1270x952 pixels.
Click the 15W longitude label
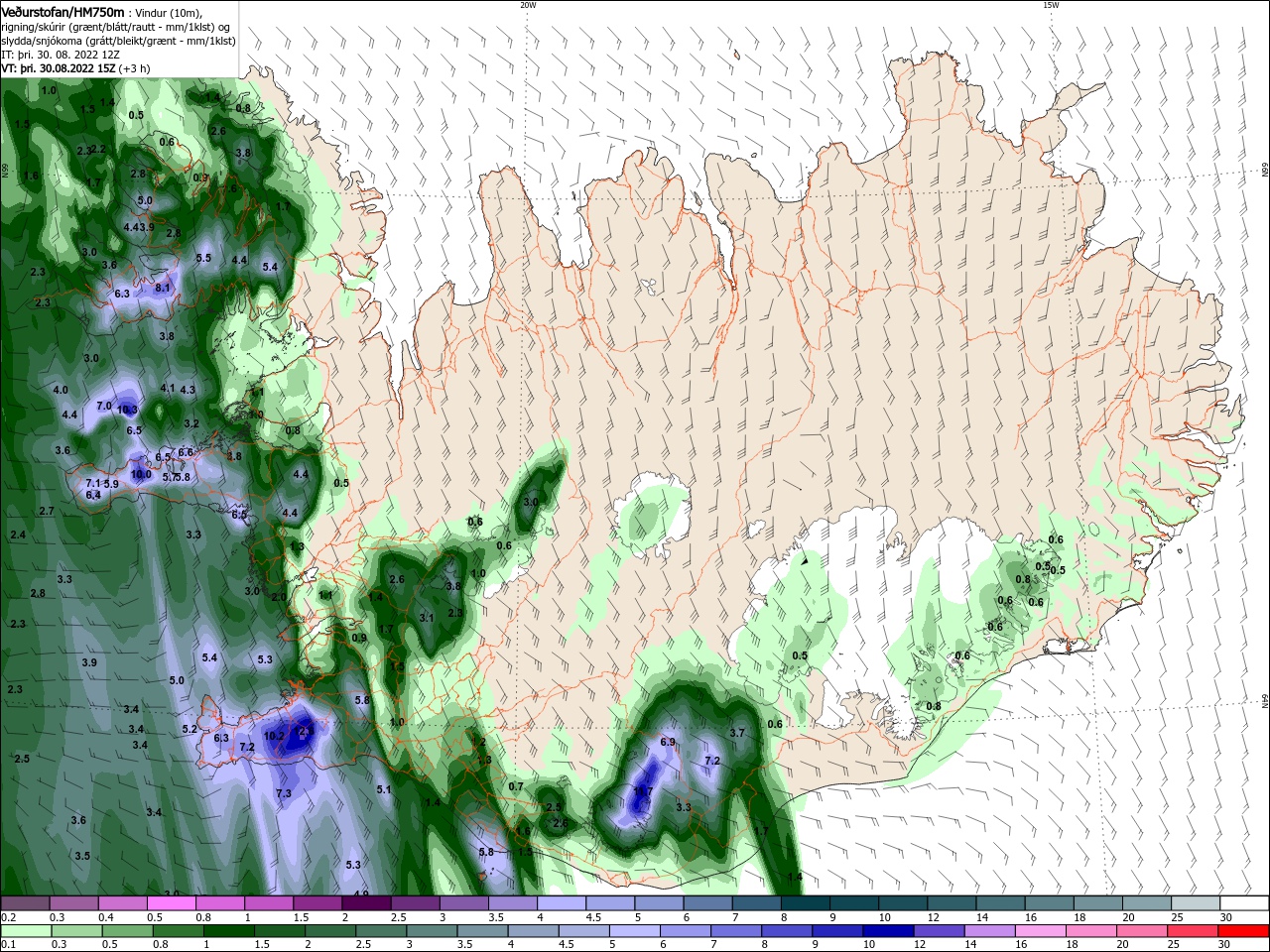(x=1050, y=5)
